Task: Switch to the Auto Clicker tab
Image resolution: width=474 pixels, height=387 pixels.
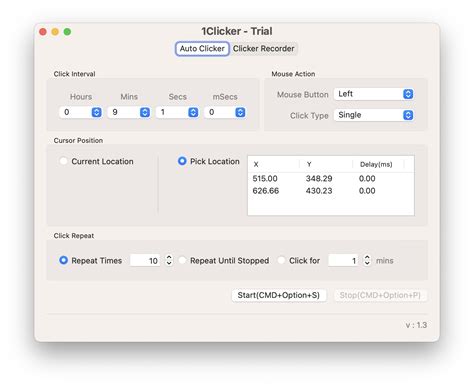Action: 202,49
